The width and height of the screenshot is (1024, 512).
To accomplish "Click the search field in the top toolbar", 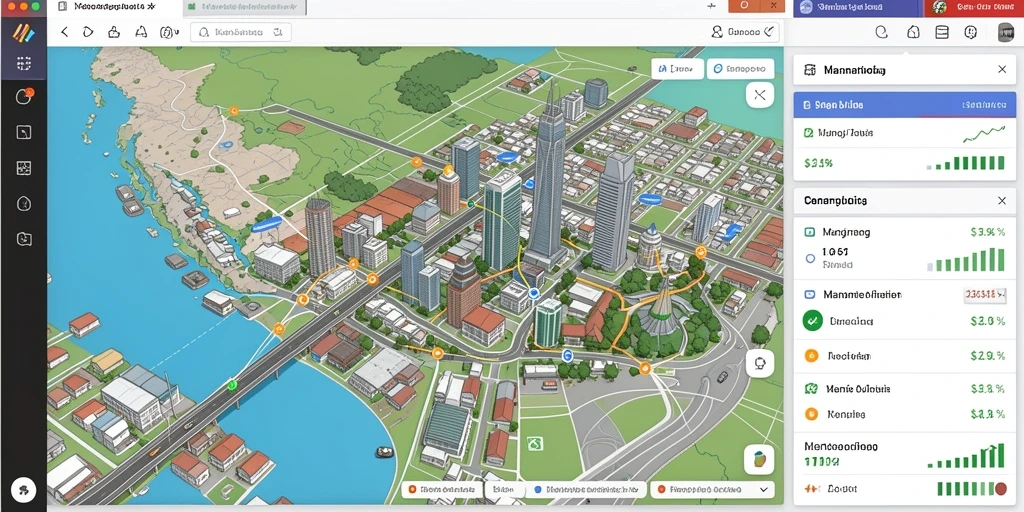I will [x=241, y=32].
